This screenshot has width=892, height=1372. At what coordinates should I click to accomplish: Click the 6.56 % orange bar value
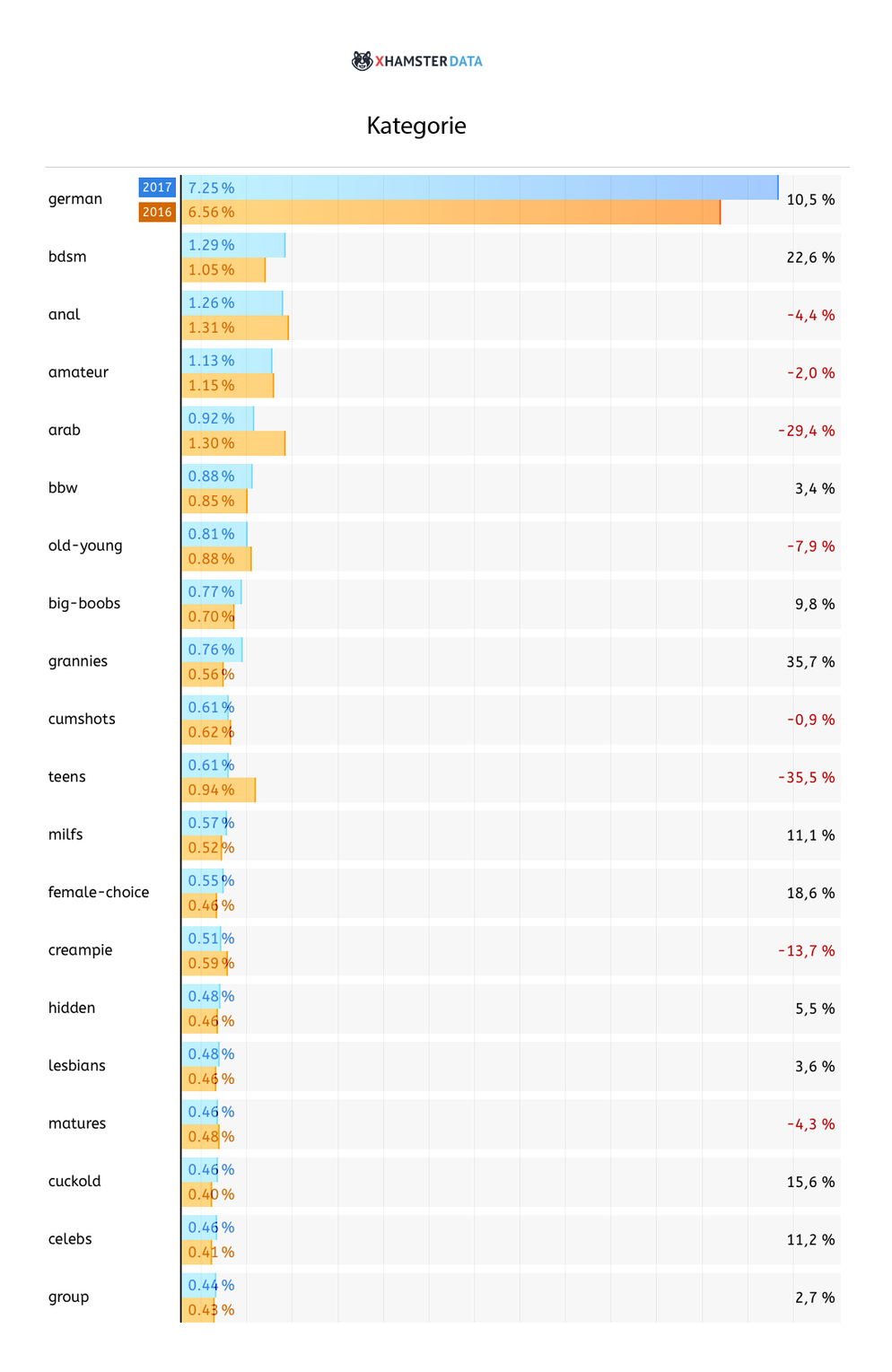coord(211,213)
